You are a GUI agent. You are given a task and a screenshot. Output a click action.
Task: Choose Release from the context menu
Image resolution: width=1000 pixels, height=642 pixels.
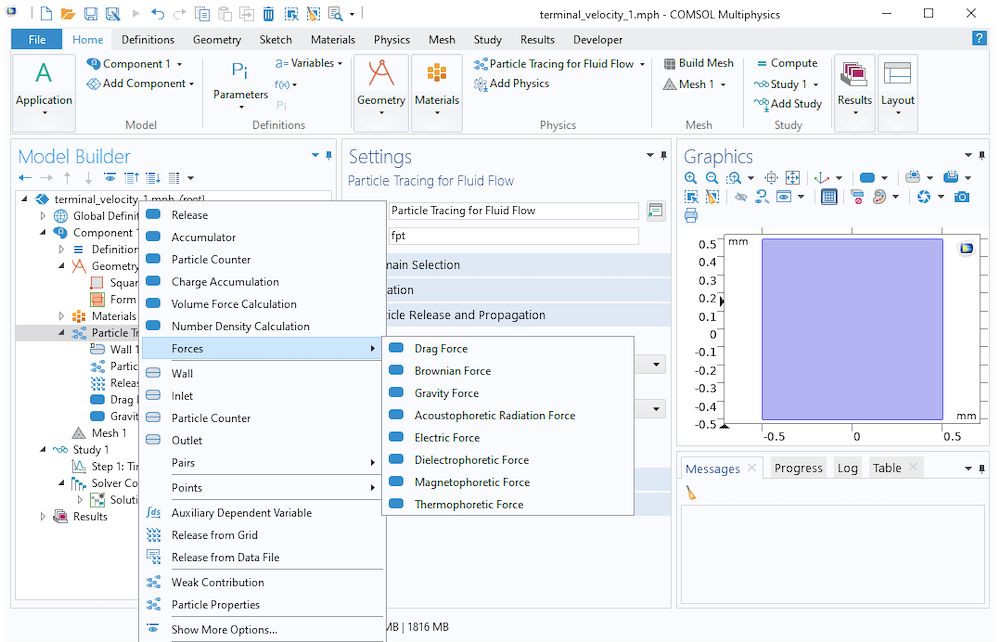point(262,215)
